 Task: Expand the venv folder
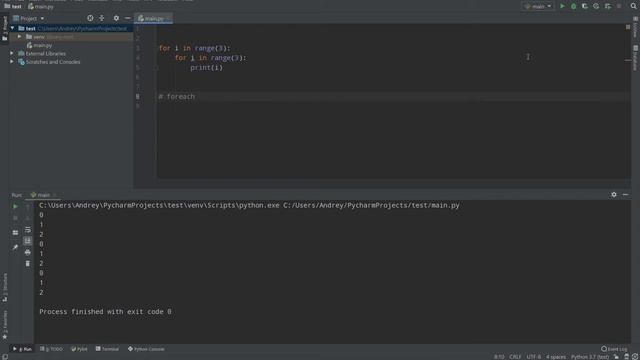tap(19, 37)
